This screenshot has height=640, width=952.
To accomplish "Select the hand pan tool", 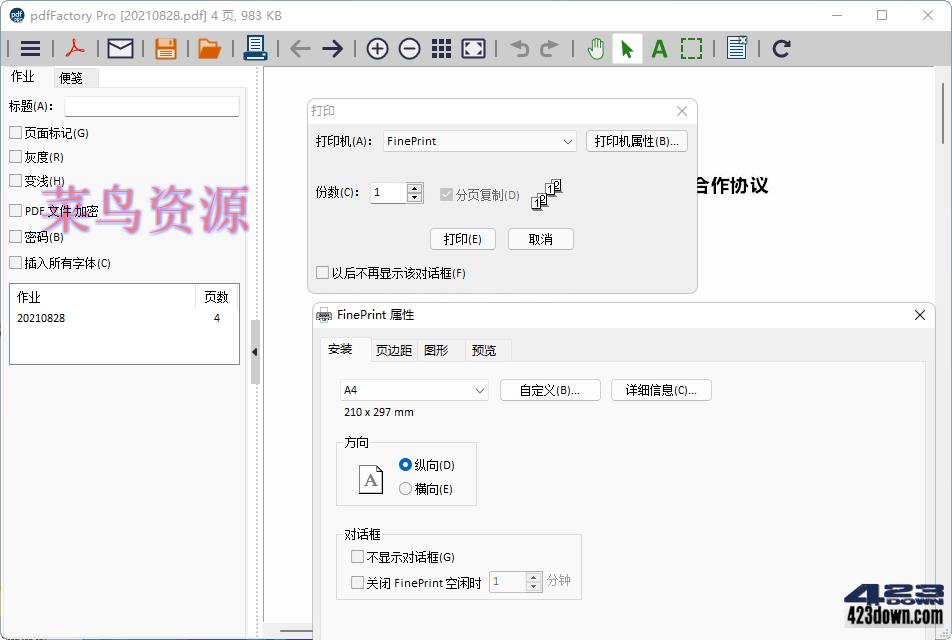I will [595, 48].
